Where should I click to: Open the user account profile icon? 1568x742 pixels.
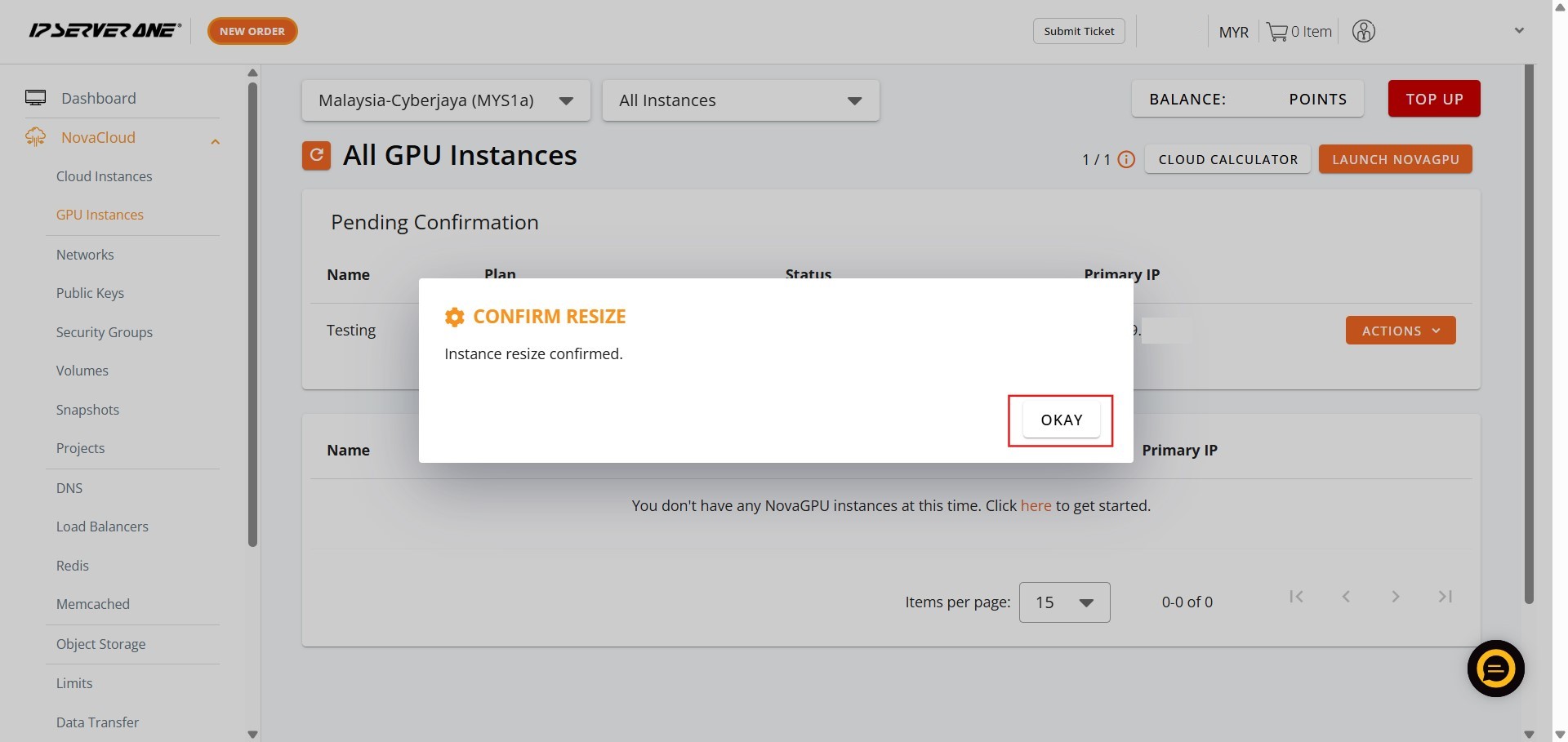(x=1363, y=32)
